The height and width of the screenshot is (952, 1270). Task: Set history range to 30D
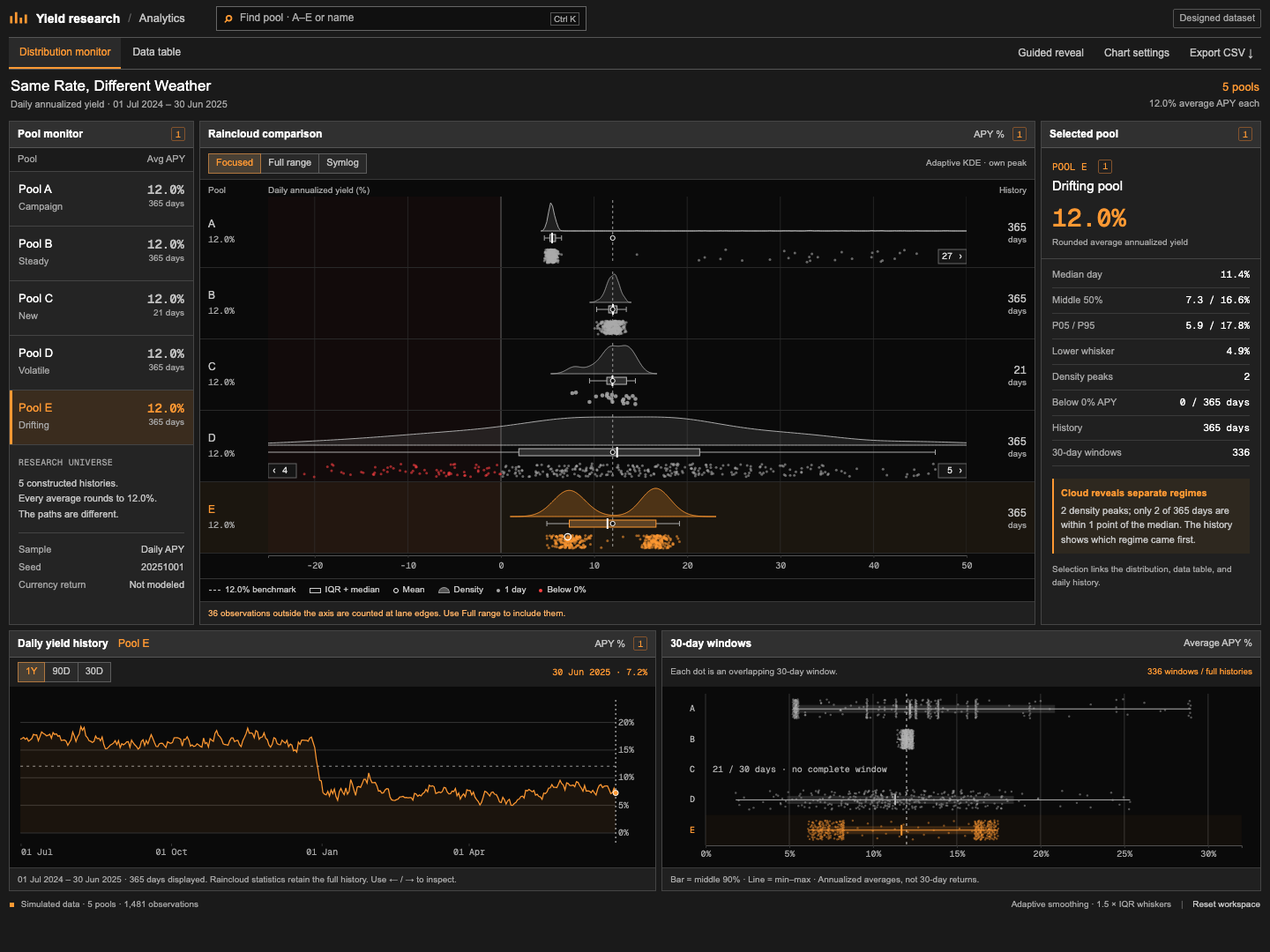click(x=94, y=672)
